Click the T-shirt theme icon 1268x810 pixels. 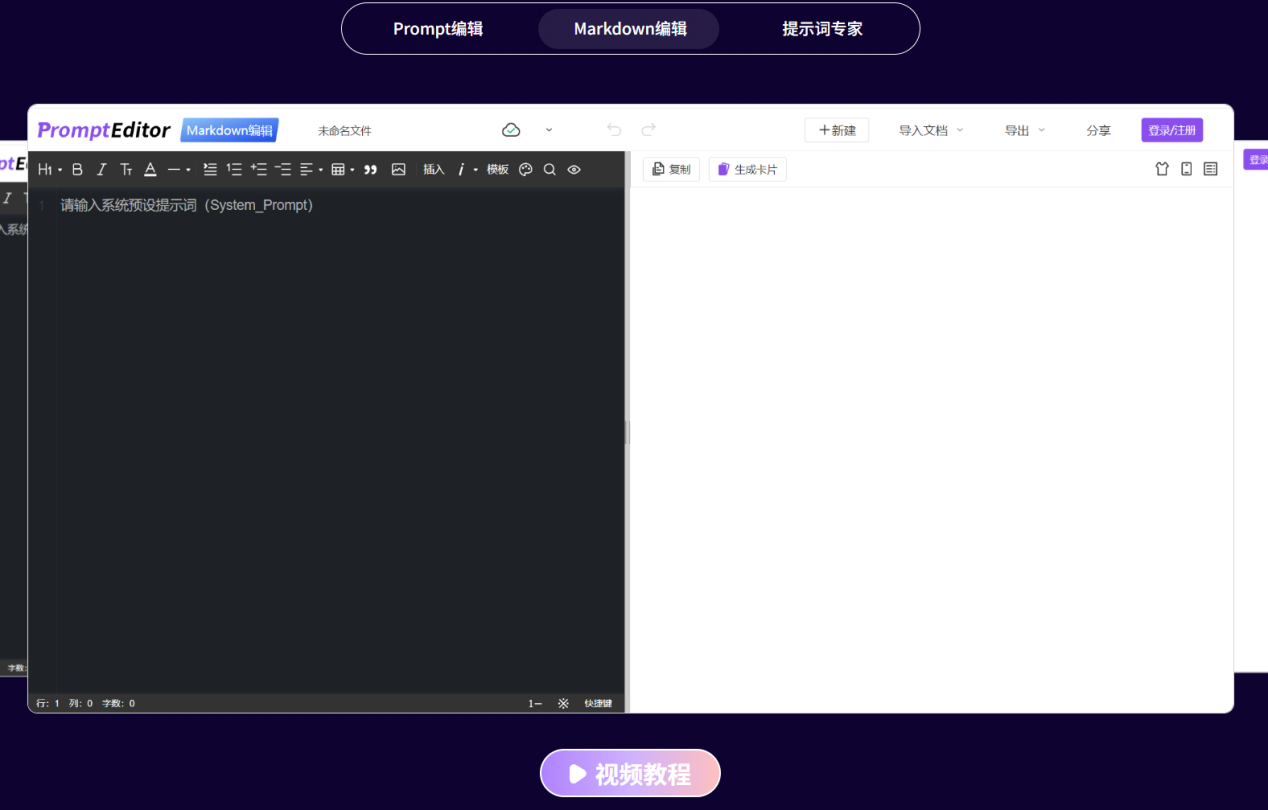tap(1162, 169)
